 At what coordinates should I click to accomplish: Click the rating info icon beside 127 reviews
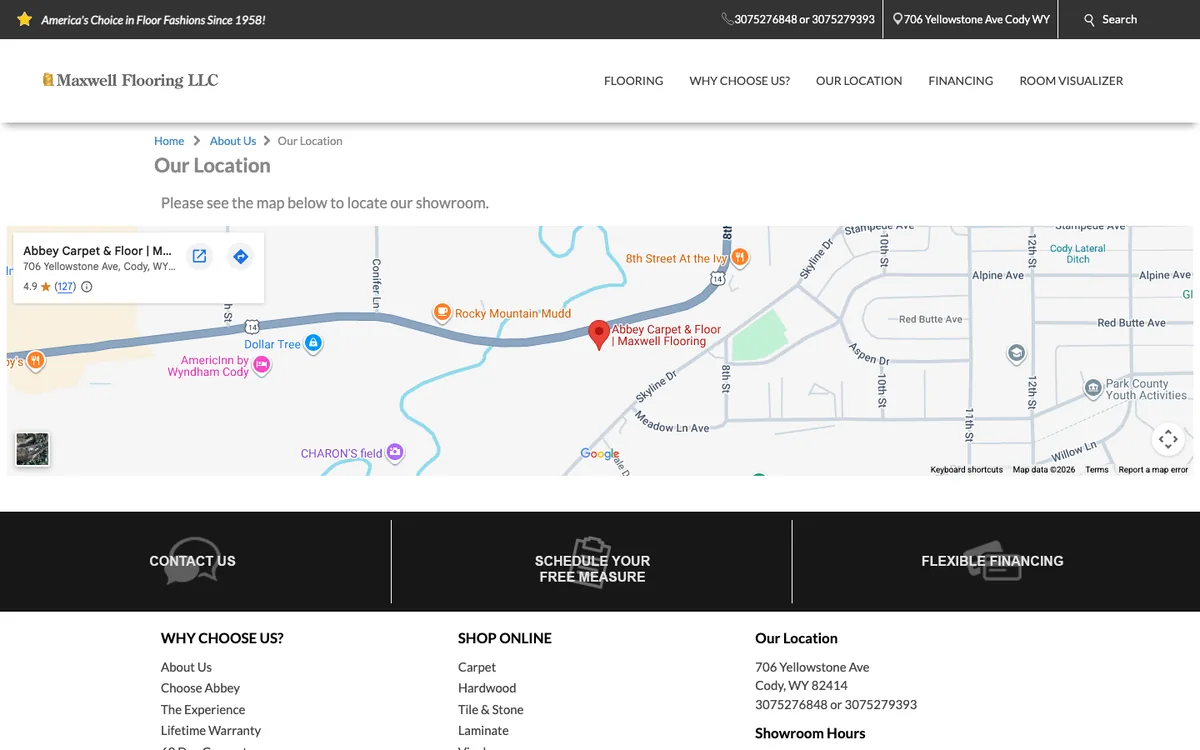click(86, 287)
